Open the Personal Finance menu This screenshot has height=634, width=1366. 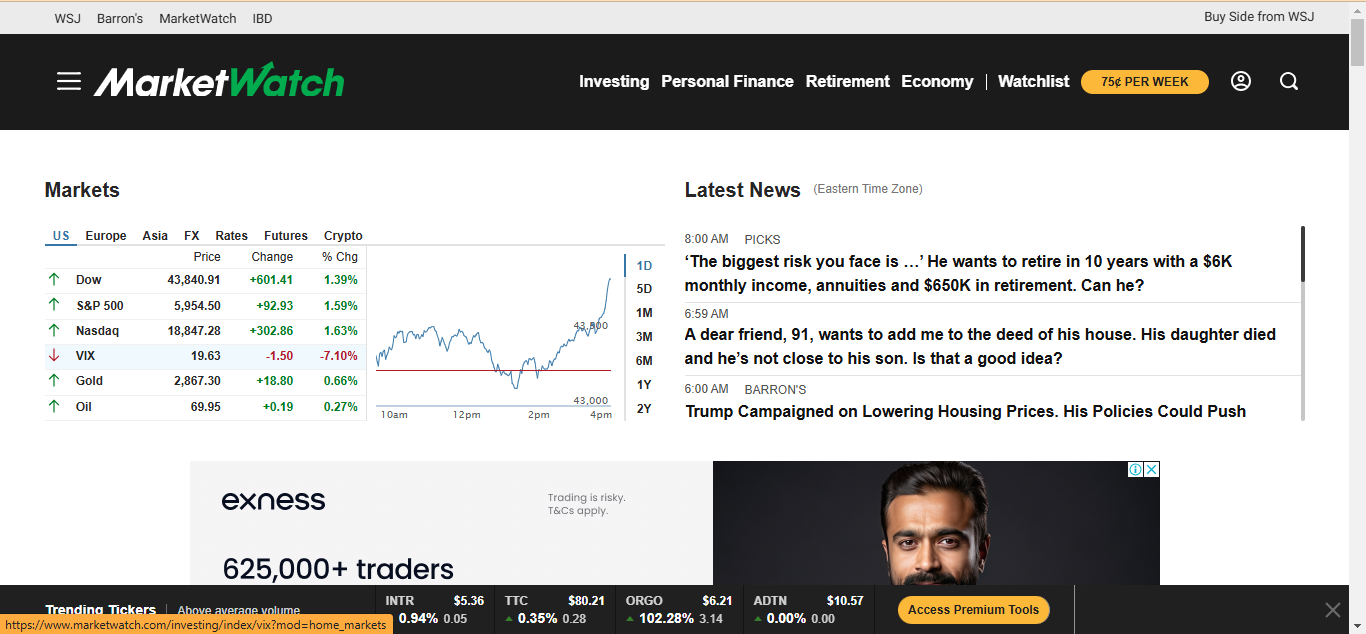(x=727, y=82)
